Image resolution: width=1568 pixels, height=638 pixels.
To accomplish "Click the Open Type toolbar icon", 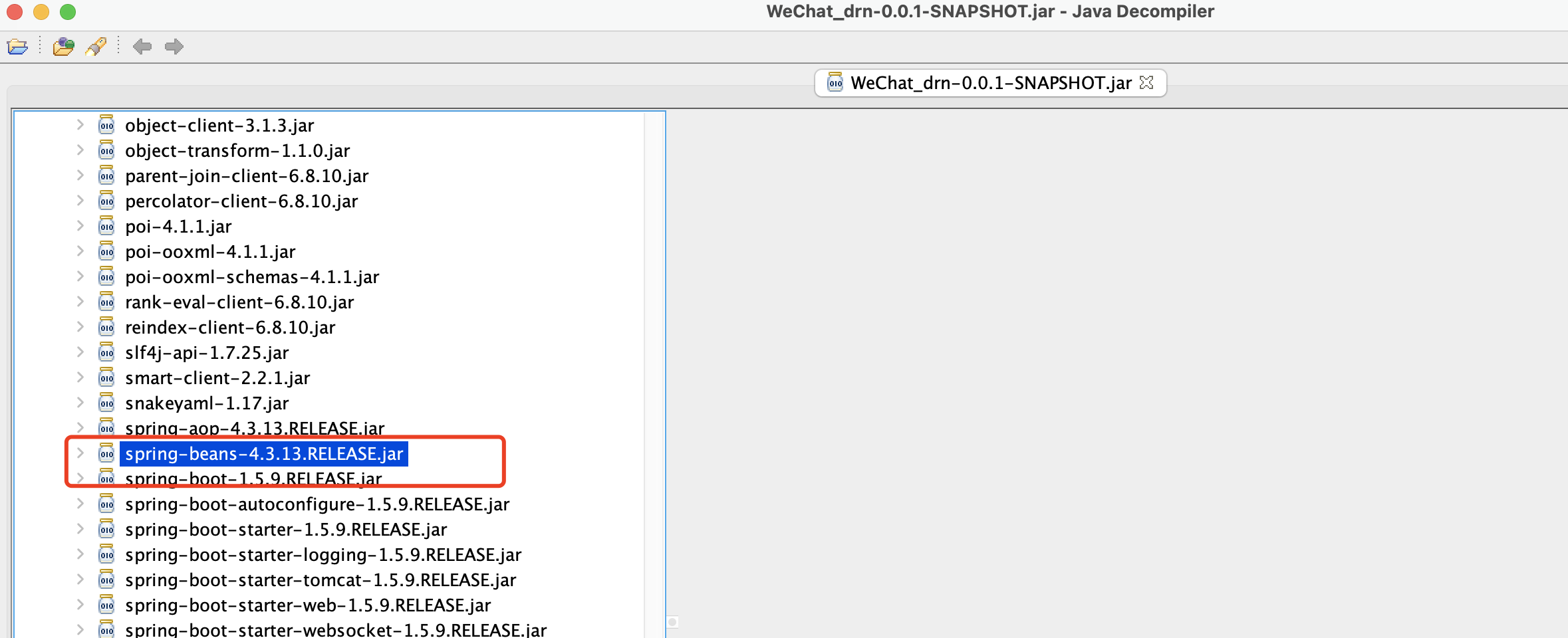I will tap(63, 47).
